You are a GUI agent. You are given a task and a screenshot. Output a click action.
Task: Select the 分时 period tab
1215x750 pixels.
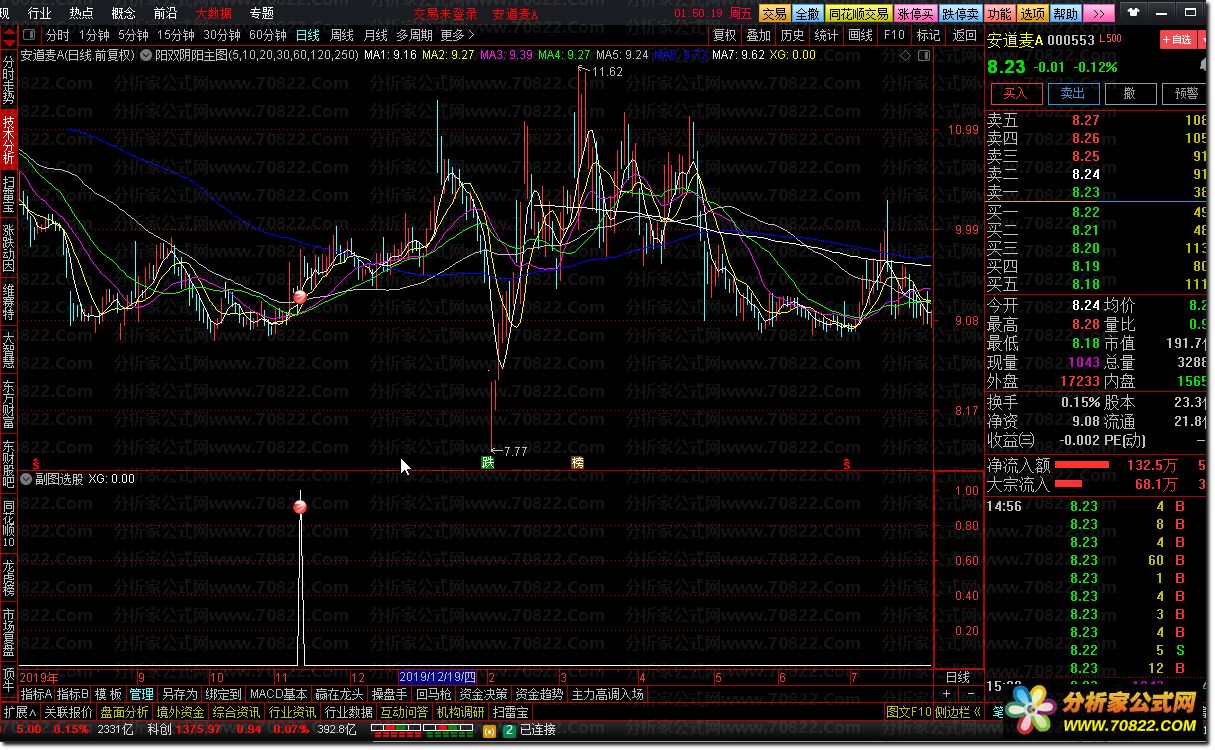[x=58, y=35]
